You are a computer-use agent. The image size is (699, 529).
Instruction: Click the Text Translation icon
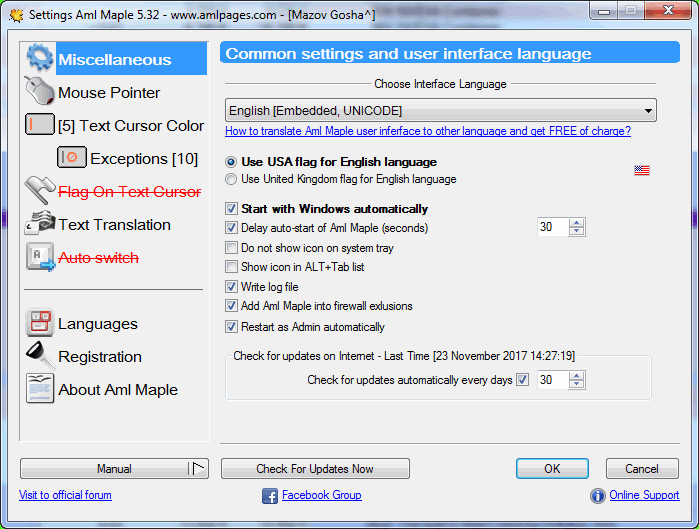[x=40, y=223]
